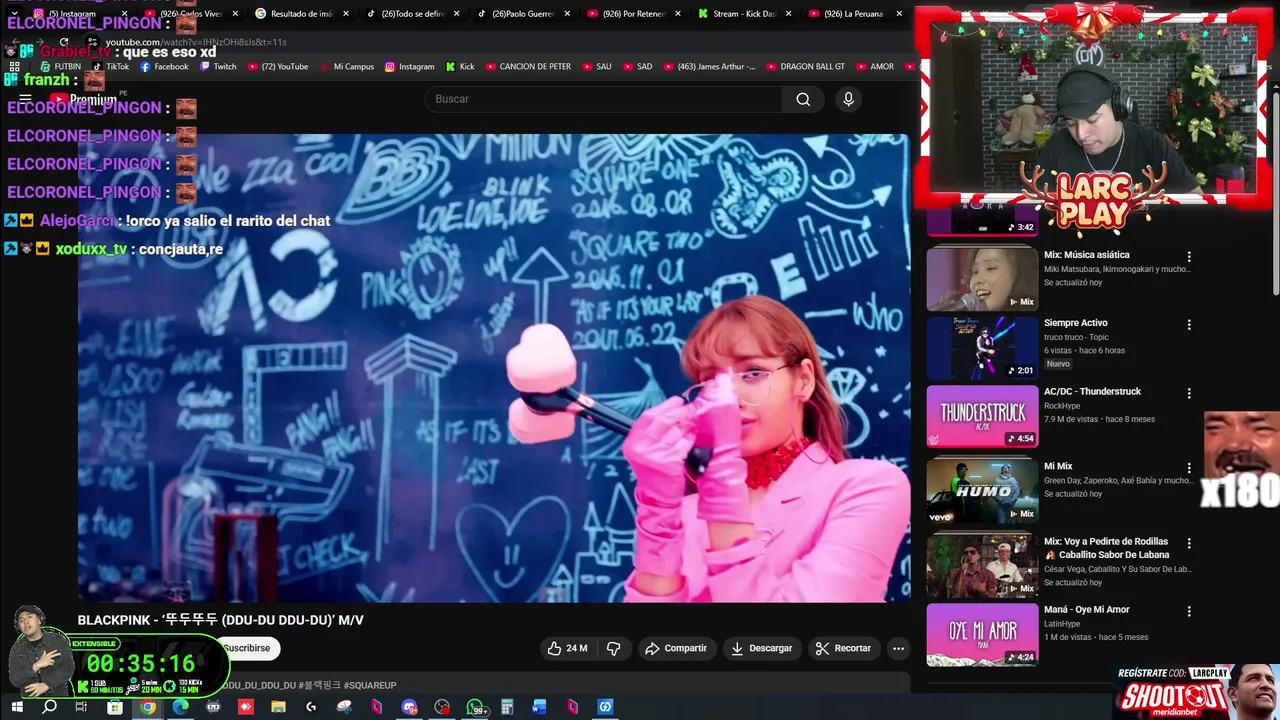Viewport: 1280px width, 720px height.
Task: Activate voice search microphone icon
Action: tap(848, 99)
